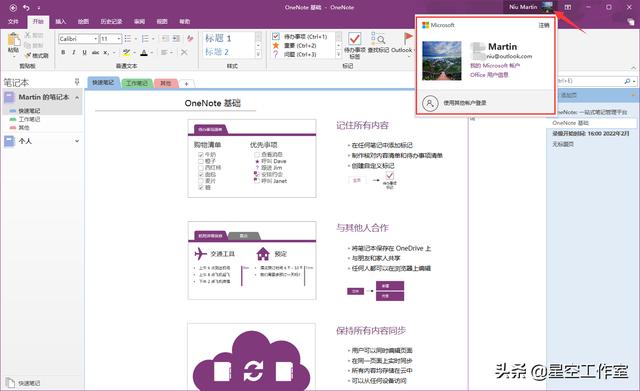Click 注销 to sign out
Image resolution: width=640 pixels, height=391 pixels.
coord(544,25)
